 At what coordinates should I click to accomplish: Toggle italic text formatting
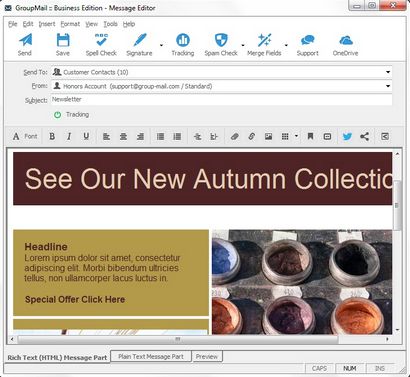pyautogui.click(x=69, y=136)
